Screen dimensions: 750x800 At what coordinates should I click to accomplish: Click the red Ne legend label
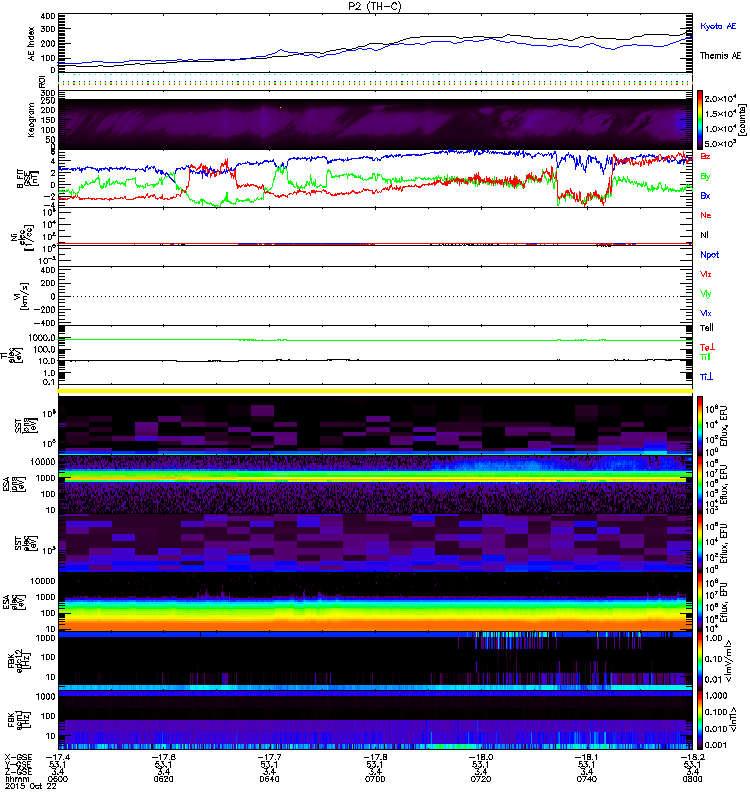(706, 215)
